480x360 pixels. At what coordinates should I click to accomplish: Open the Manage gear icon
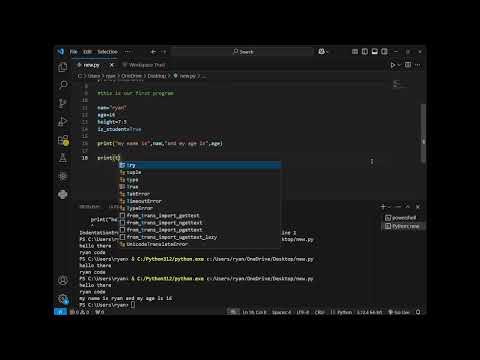63,299
